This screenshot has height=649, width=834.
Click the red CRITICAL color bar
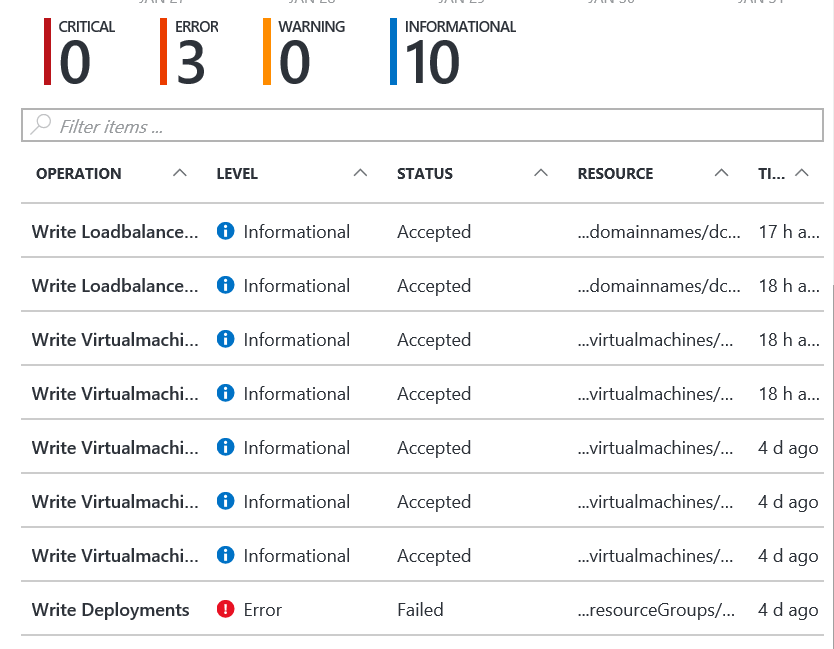pyautogui.click(x=47, y=52)
